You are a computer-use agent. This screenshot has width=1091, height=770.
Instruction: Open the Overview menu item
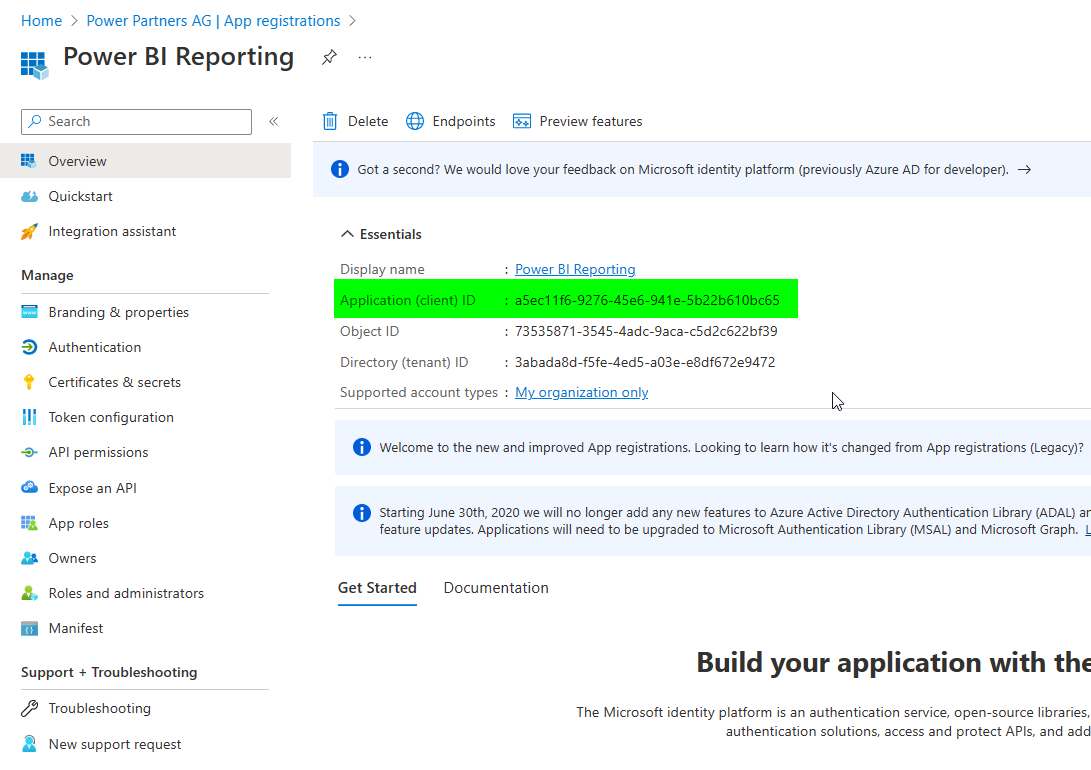pos(145,161)
